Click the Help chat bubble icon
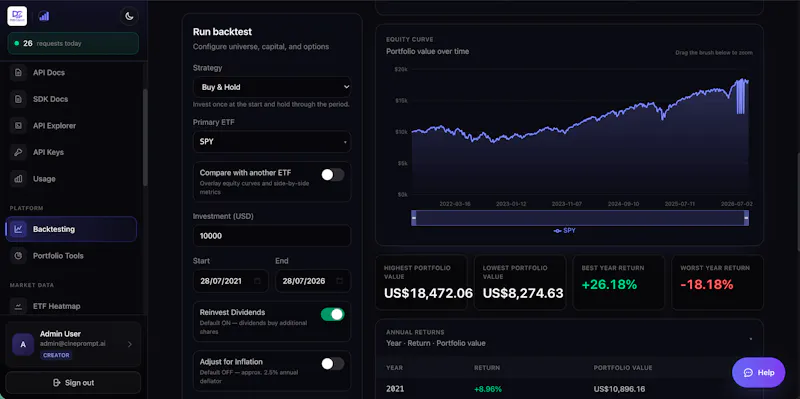Viewport: 800px width, 399px height. coord(748,372)
